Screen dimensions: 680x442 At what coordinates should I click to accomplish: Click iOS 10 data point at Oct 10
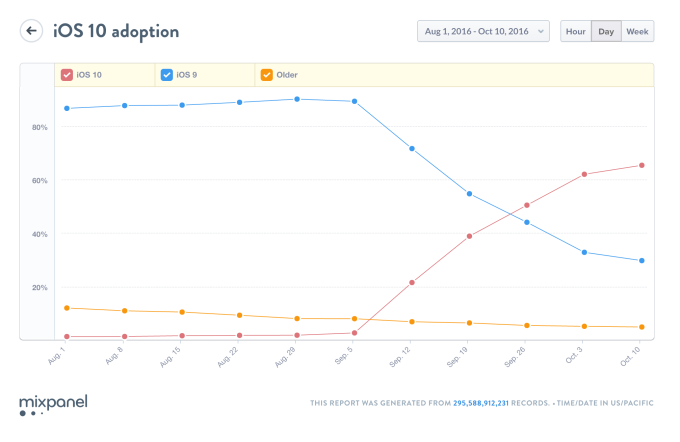click(642, 165)
